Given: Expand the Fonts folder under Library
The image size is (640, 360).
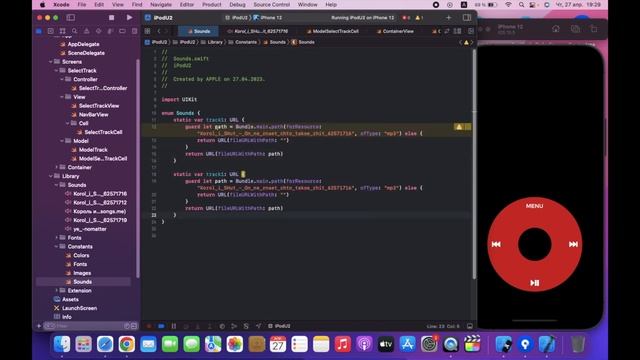Looking at the screenshot, I should coord(57,238).
